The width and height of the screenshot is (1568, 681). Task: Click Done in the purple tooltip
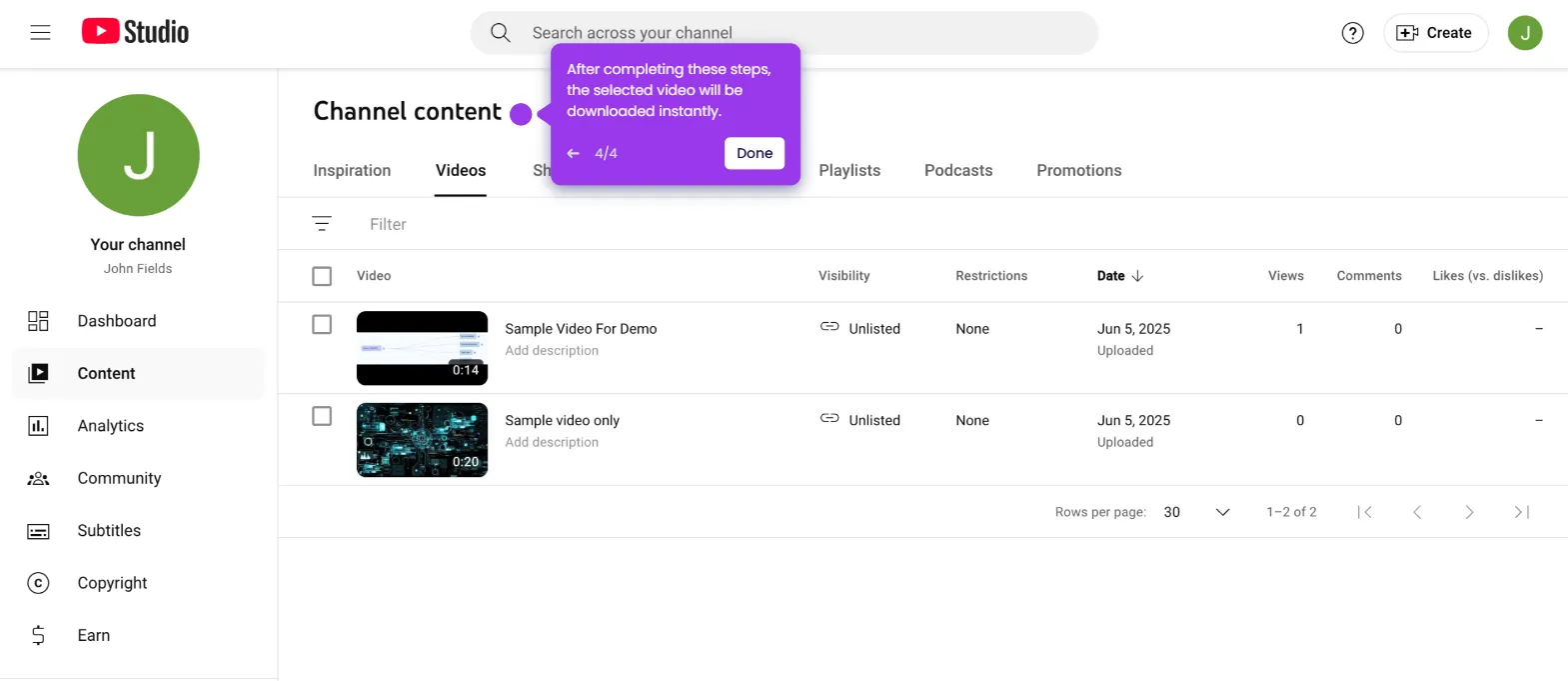coord(755,153)
